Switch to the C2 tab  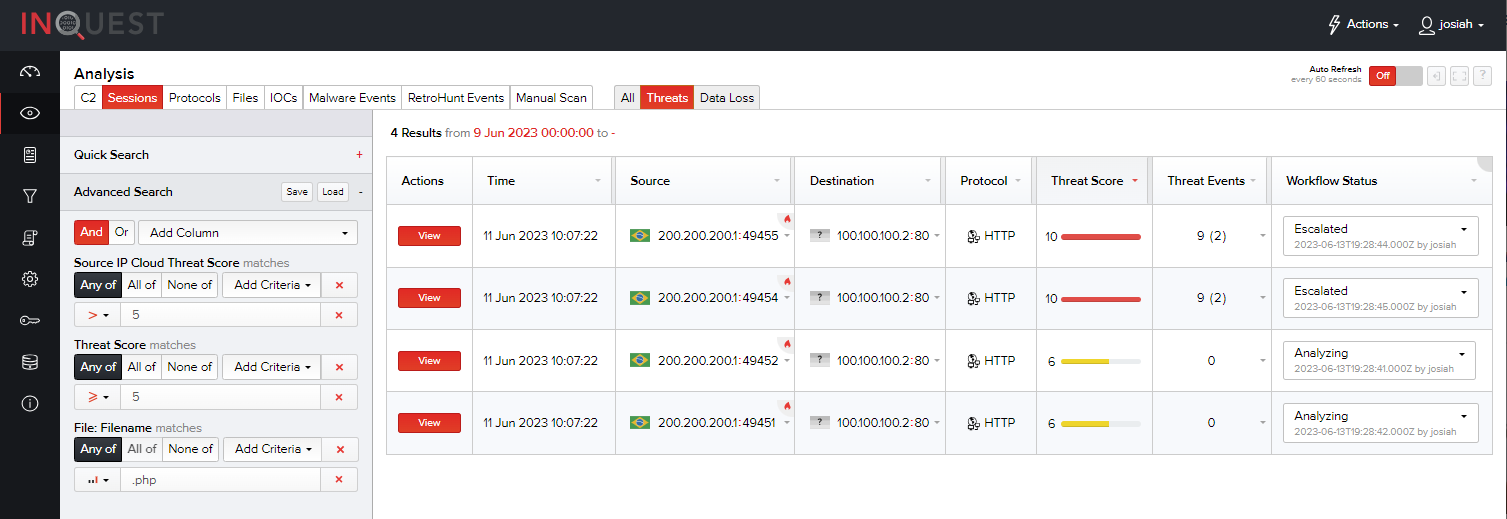[x=88, y=98]
